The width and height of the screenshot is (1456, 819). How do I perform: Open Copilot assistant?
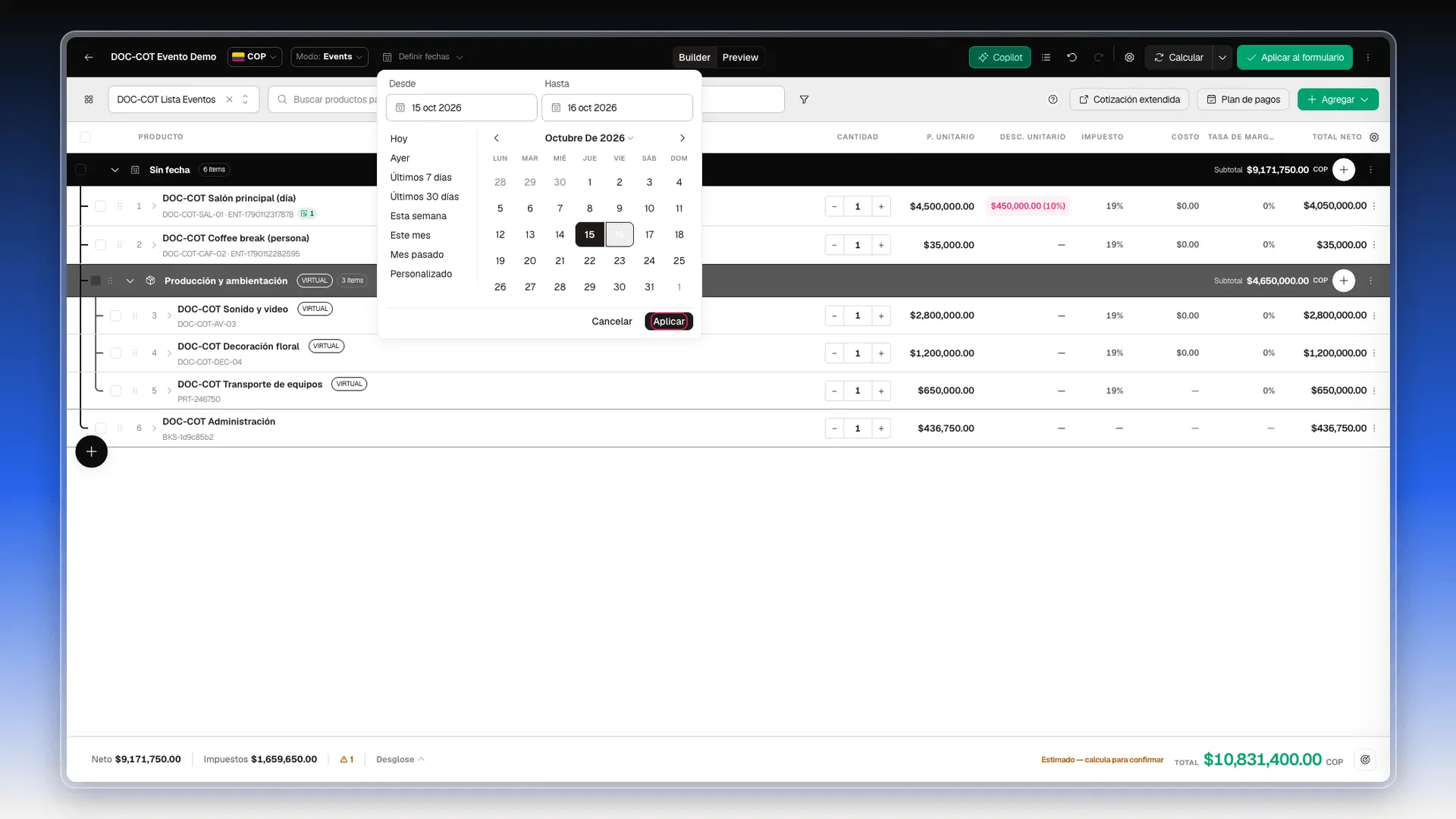pyautogui.click(x=999, y=57)
